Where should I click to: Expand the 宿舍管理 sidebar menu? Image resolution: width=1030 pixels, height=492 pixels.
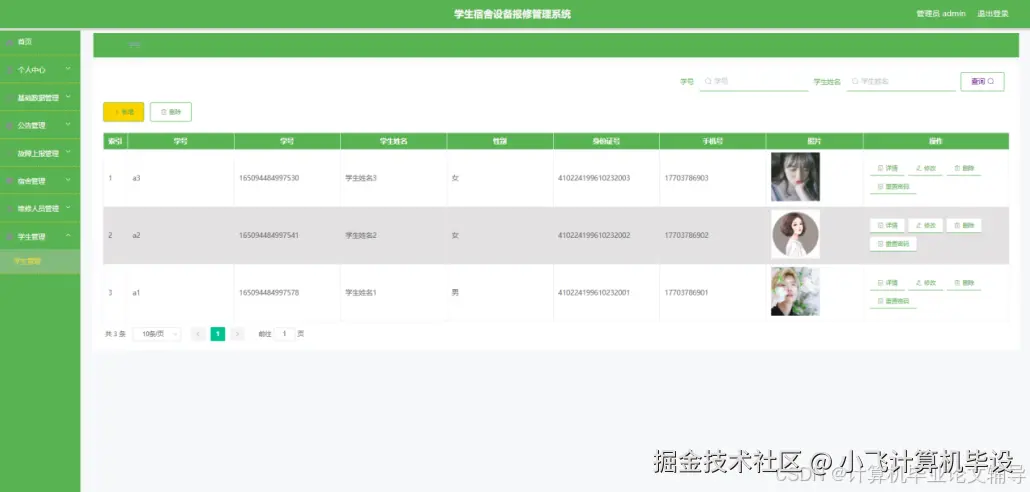coord(39,181)
